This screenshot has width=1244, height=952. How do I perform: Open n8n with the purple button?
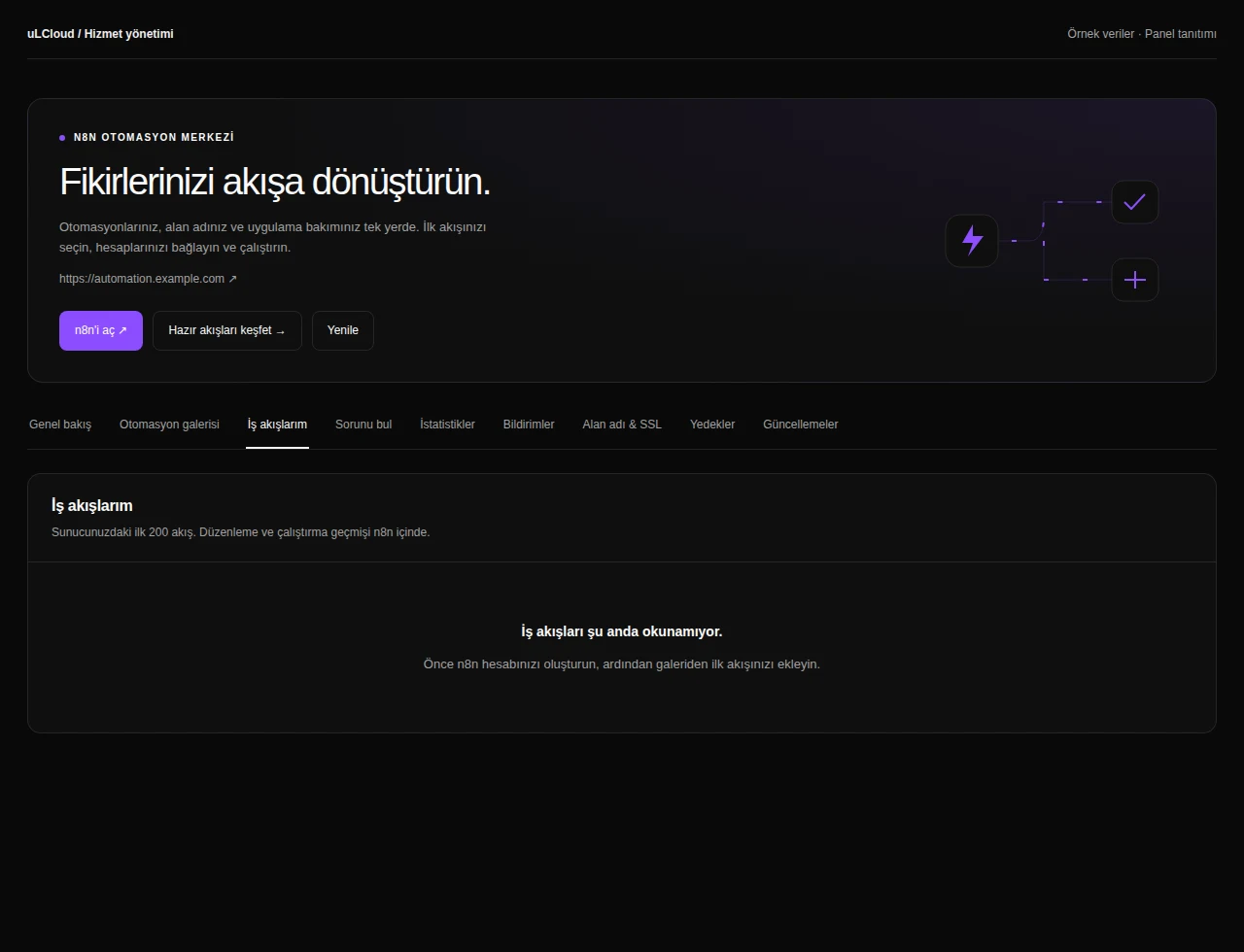click(101, 330)
